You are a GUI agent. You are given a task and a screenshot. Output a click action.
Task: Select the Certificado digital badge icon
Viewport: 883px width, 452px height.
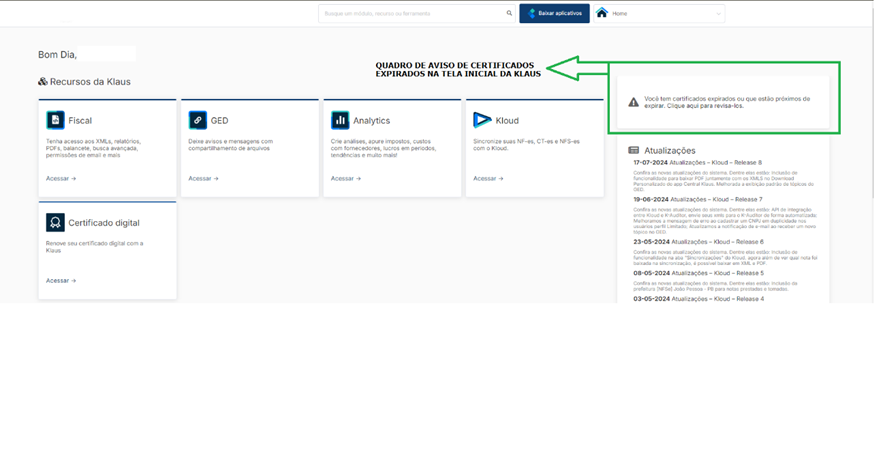pos(55,223)
